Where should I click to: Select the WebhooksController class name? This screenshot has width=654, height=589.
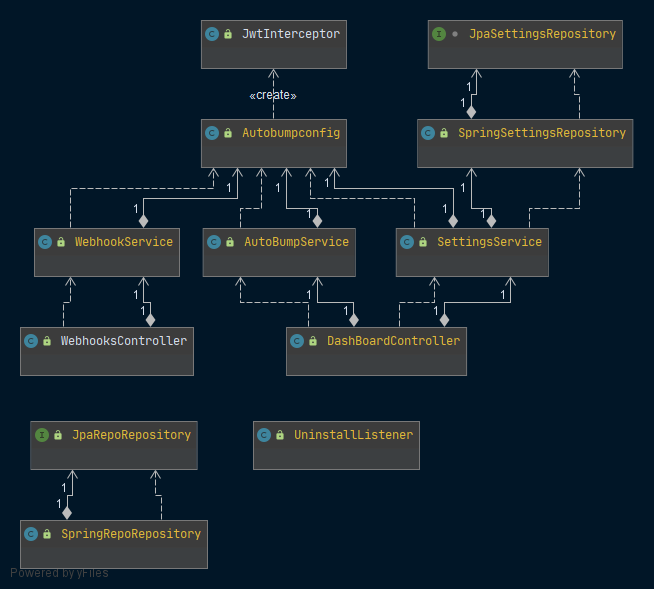(123, 341)
